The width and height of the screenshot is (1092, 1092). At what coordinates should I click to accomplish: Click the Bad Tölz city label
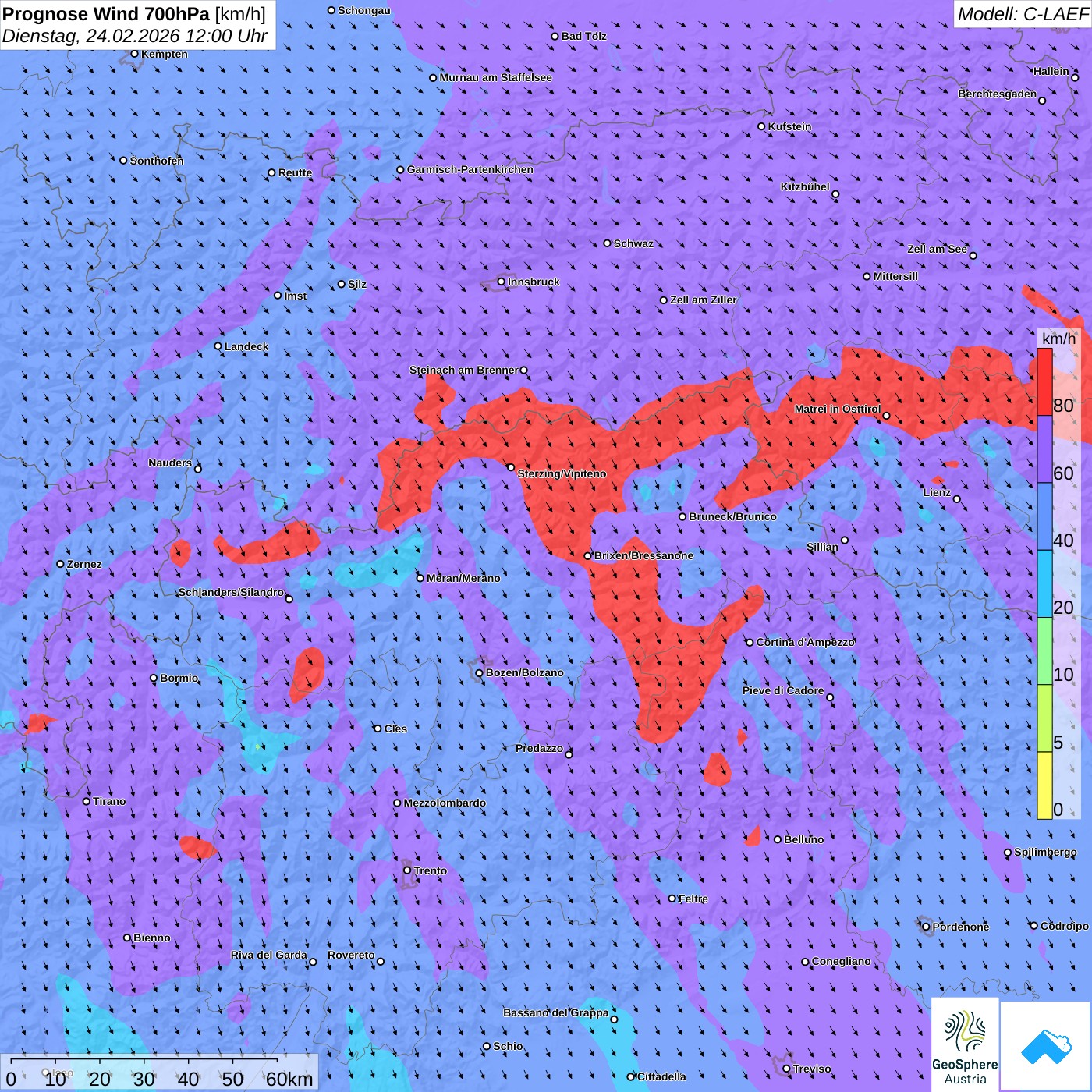click(583, 36)
